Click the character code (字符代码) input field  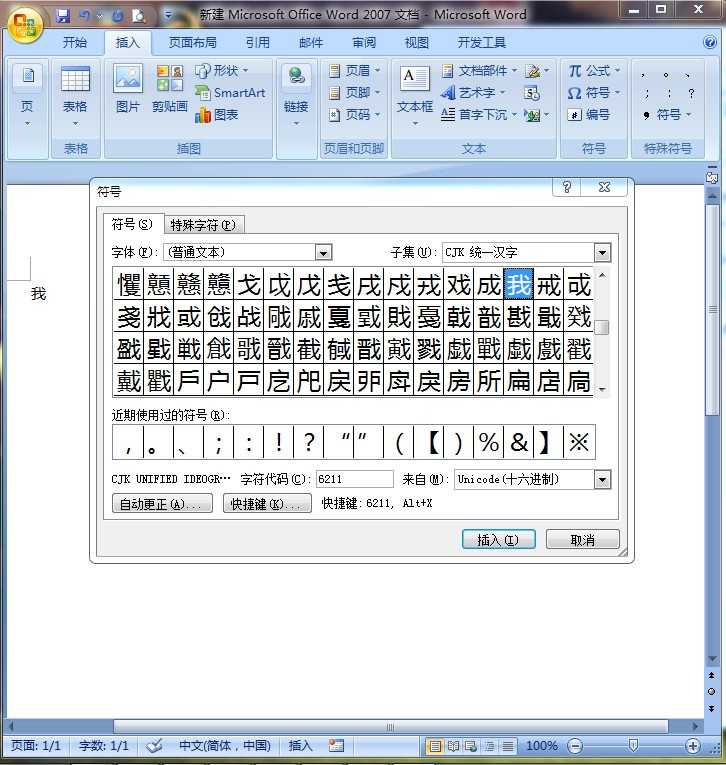tap(355, 479)
